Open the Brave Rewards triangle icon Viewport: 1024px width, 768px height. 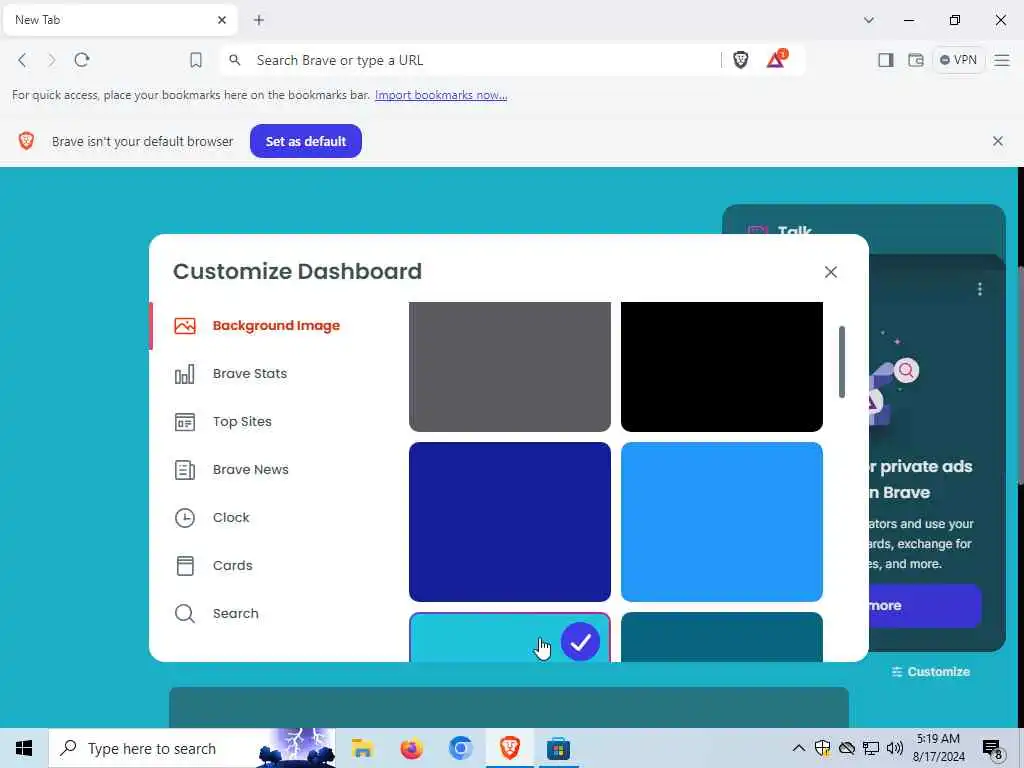[x=776, y=59]
